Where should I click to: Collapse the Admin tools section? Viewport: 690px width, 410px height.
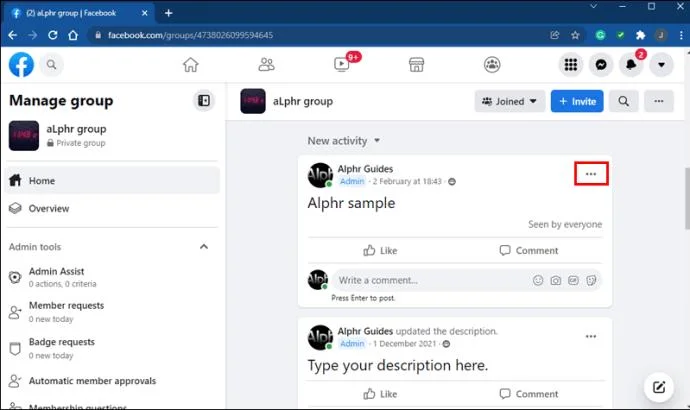(x=204, y=247)
